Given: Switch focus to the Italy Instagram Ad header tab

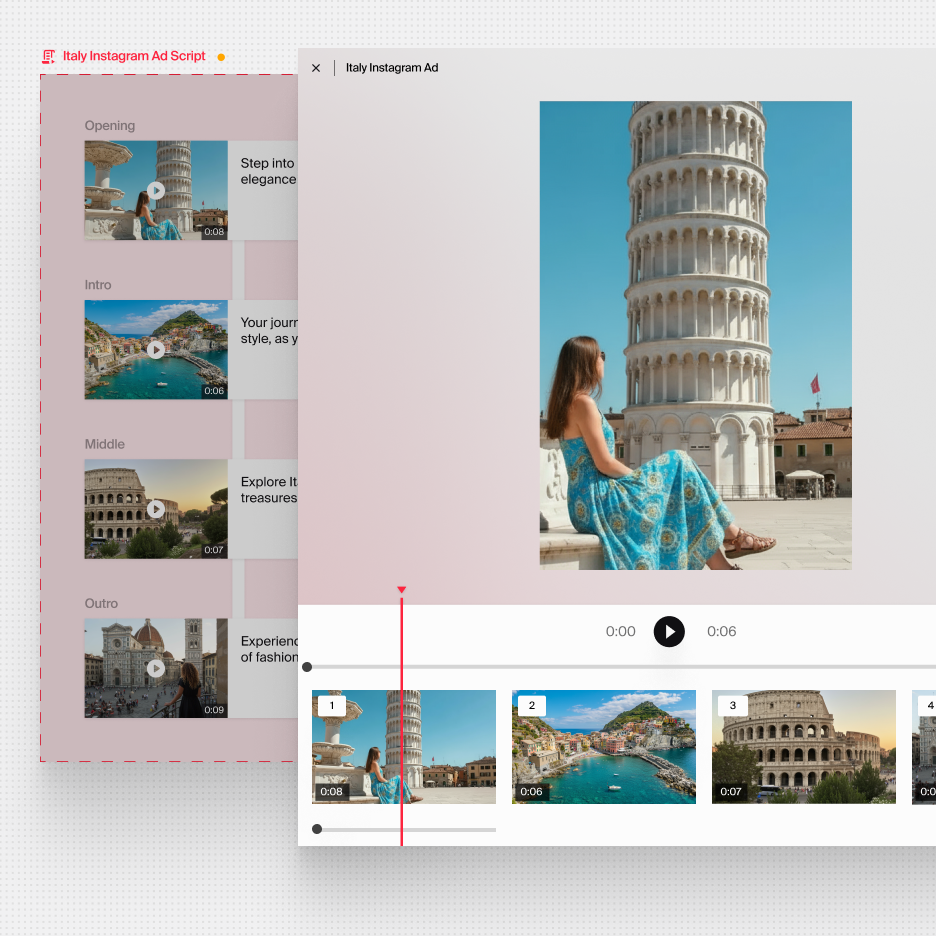Looking at the screenshot, I should coord(392,67).
